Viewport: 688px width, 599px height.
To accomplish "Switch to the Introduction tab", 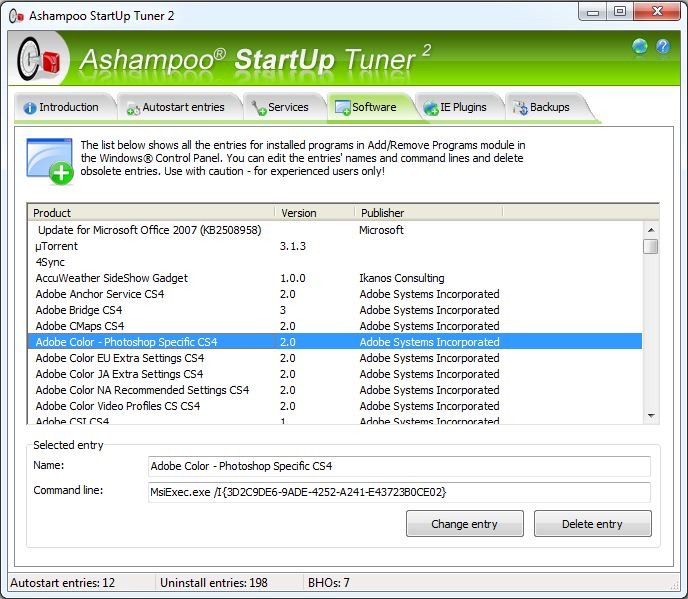I will [64, 107].
